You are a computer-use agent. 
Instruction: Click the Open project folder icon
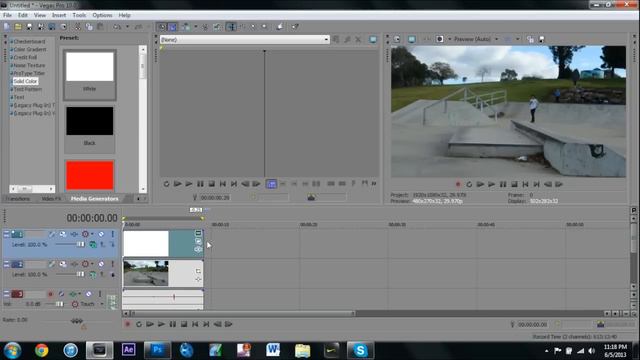(x=18, y=27)
